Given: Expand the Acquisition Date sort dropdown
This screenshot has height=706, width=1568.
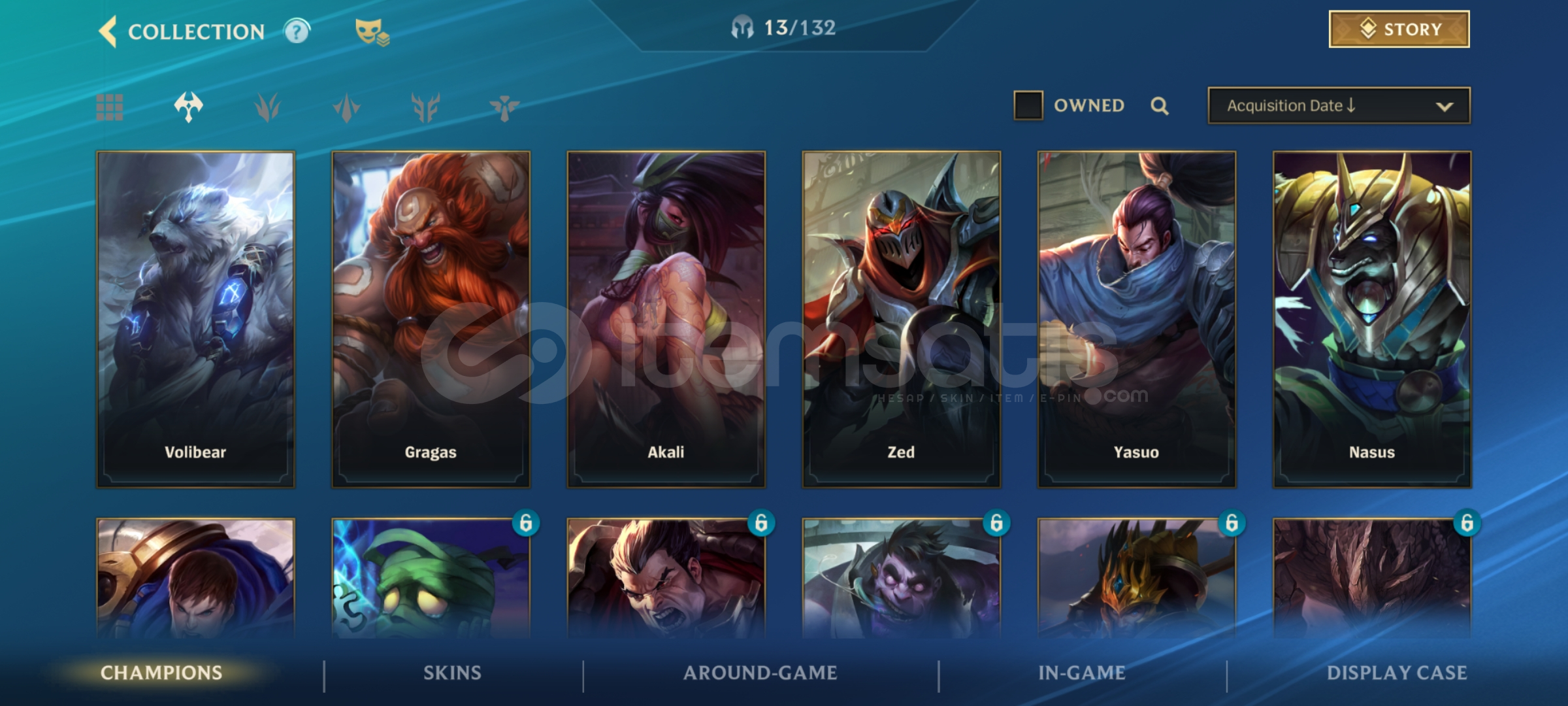Looking at the screenshot, I should pos(1339,105).
